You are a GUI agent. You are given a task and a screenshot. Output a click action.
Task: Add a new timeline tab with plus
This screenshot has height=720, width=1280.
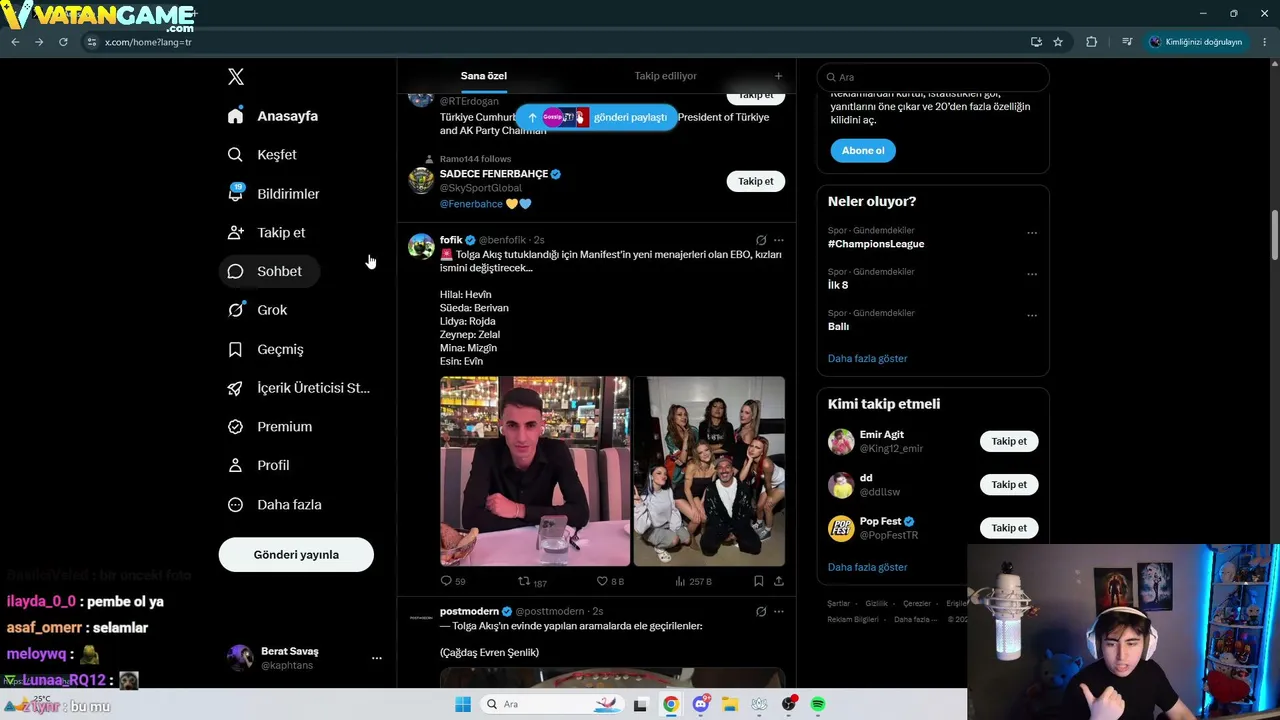tap(778, 76)
